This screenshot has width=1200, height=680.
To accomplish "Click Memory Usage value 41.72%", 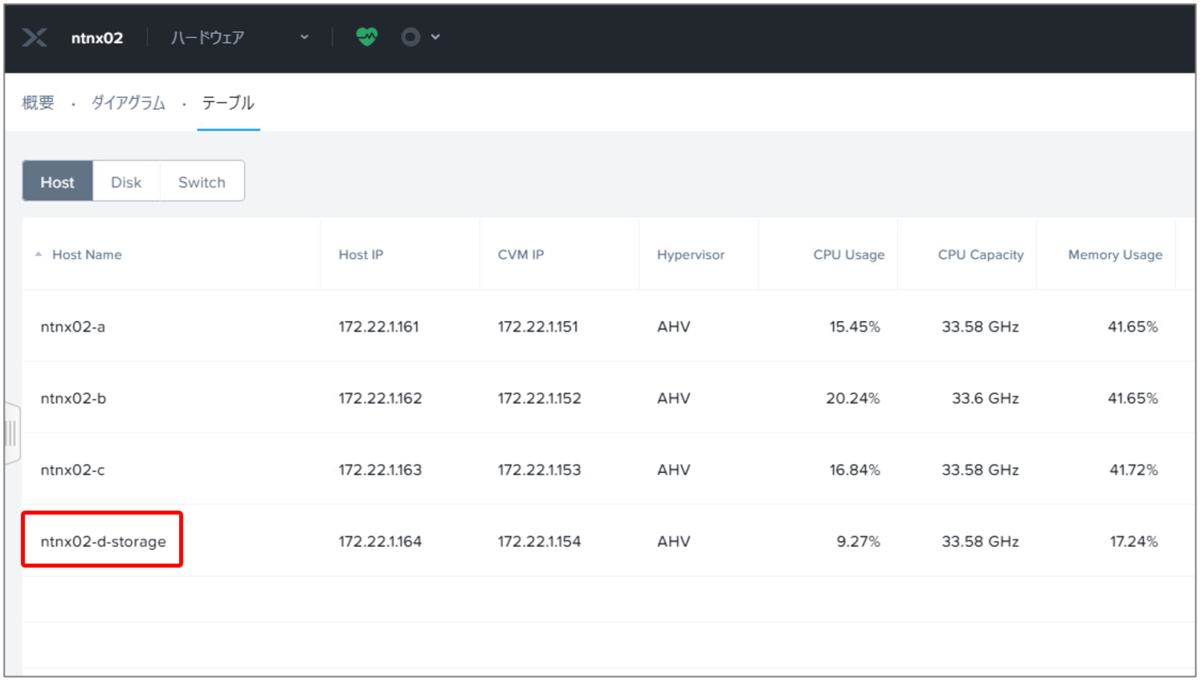I will (1133, 470).
